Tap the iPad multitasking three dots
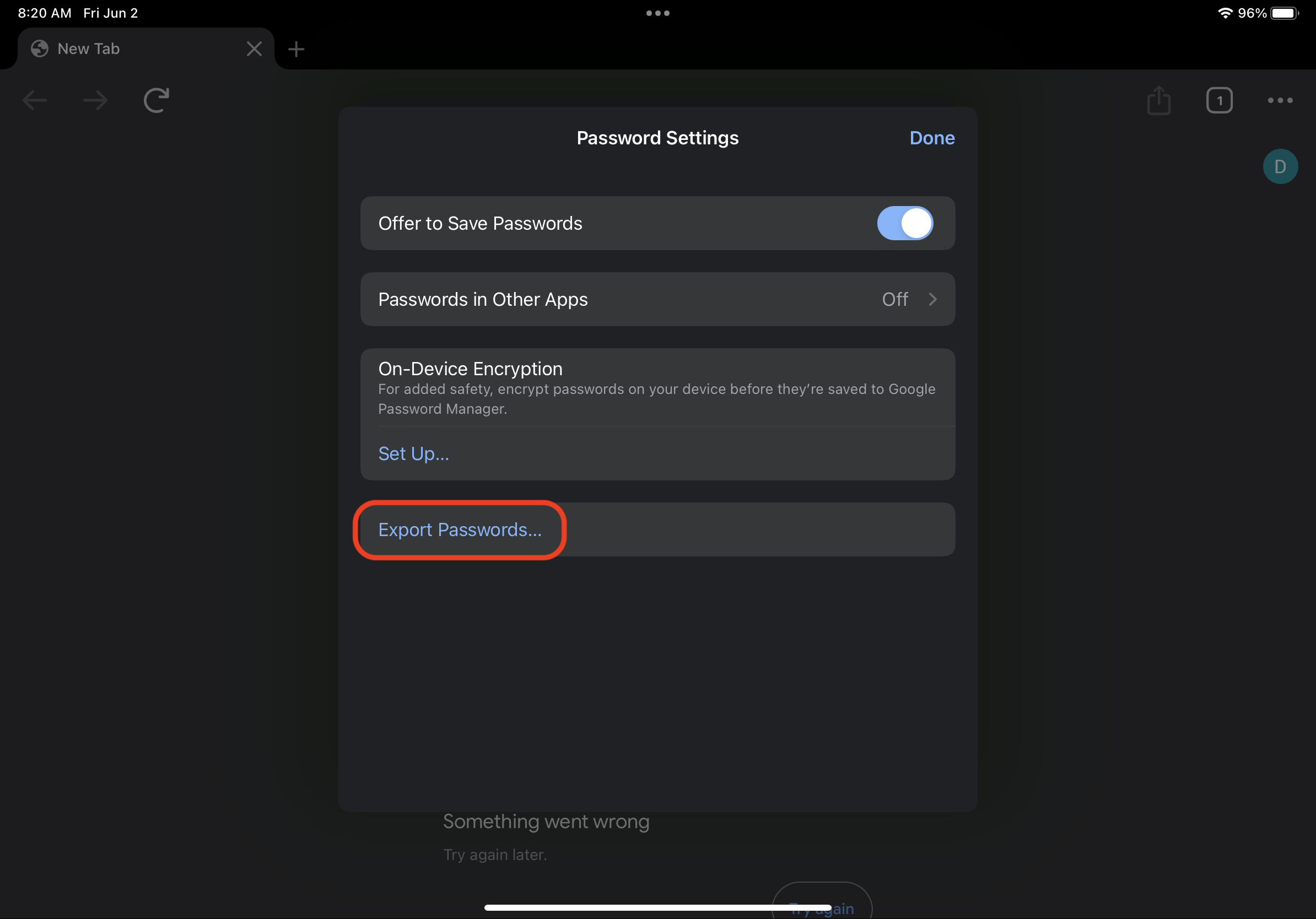This screenshot has height=919, width=1316. pyautogui.click(x=657, y=13)
